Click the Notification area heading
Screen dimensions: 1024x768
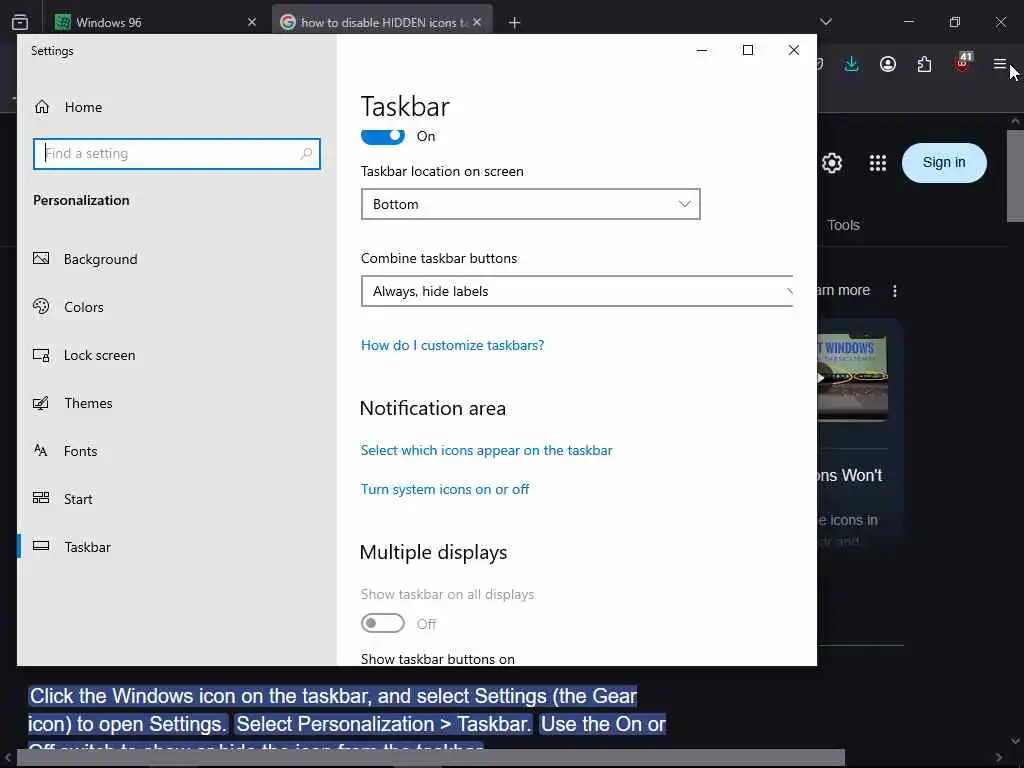click(433, 409)
